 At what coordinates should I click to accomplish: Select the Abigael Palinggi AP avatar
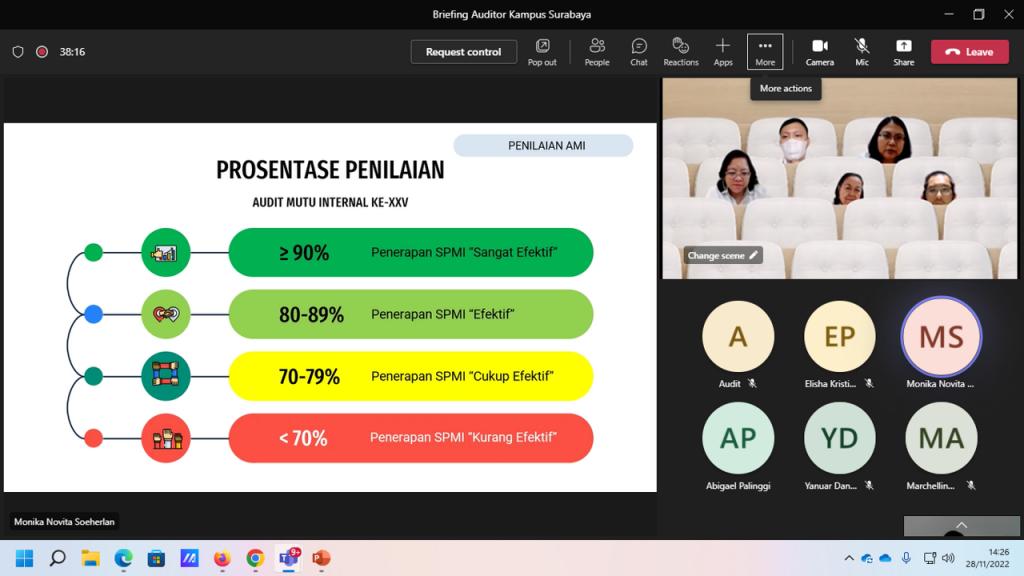738,438
